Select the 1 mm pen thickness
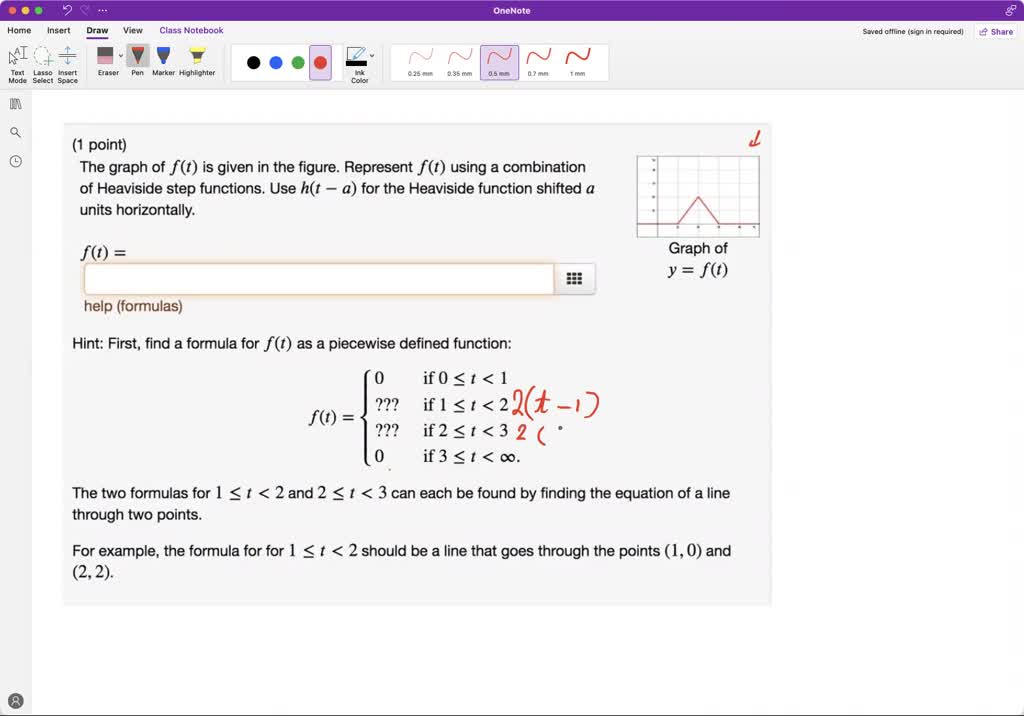The image size is (1024, 716). click(578, 61)
